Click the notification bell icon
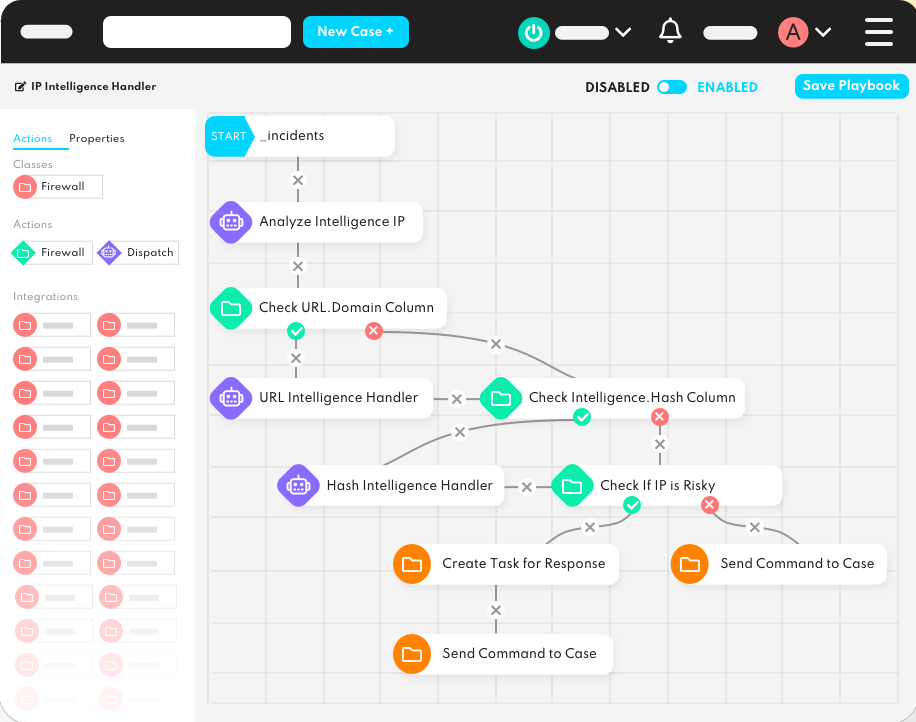The width and height of the screenshot is (916, 722). pyautogui.click(x=670, y=32)
